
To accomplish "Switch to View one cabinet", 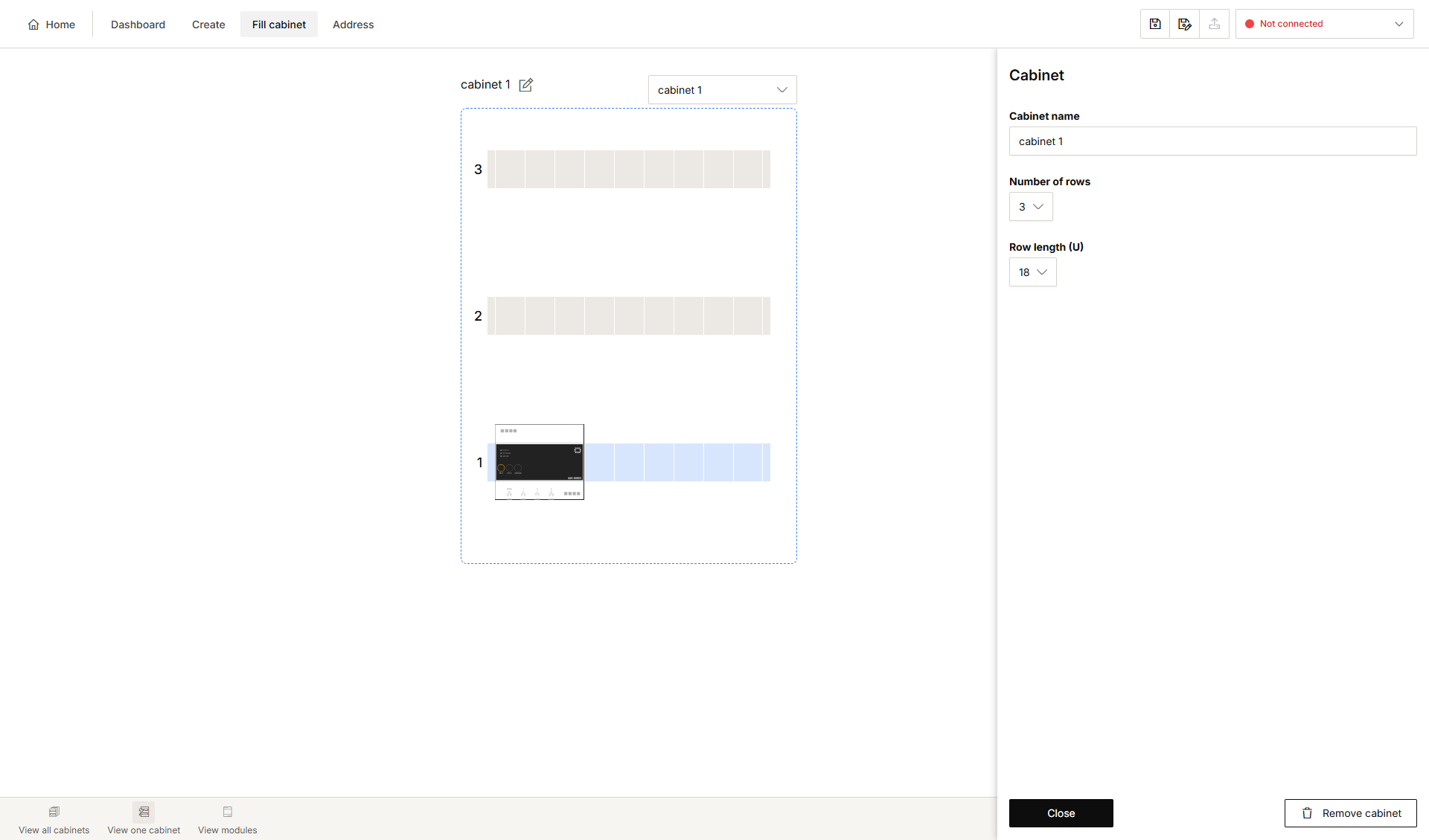I will [144, 819].
